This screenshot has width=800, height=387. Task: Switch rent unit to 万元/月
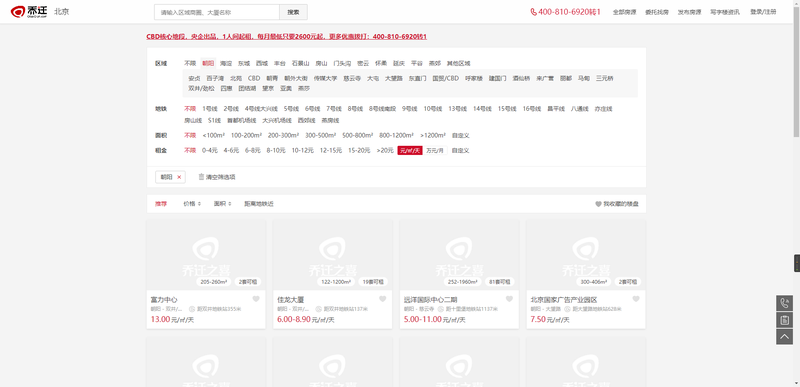point(435,150)
